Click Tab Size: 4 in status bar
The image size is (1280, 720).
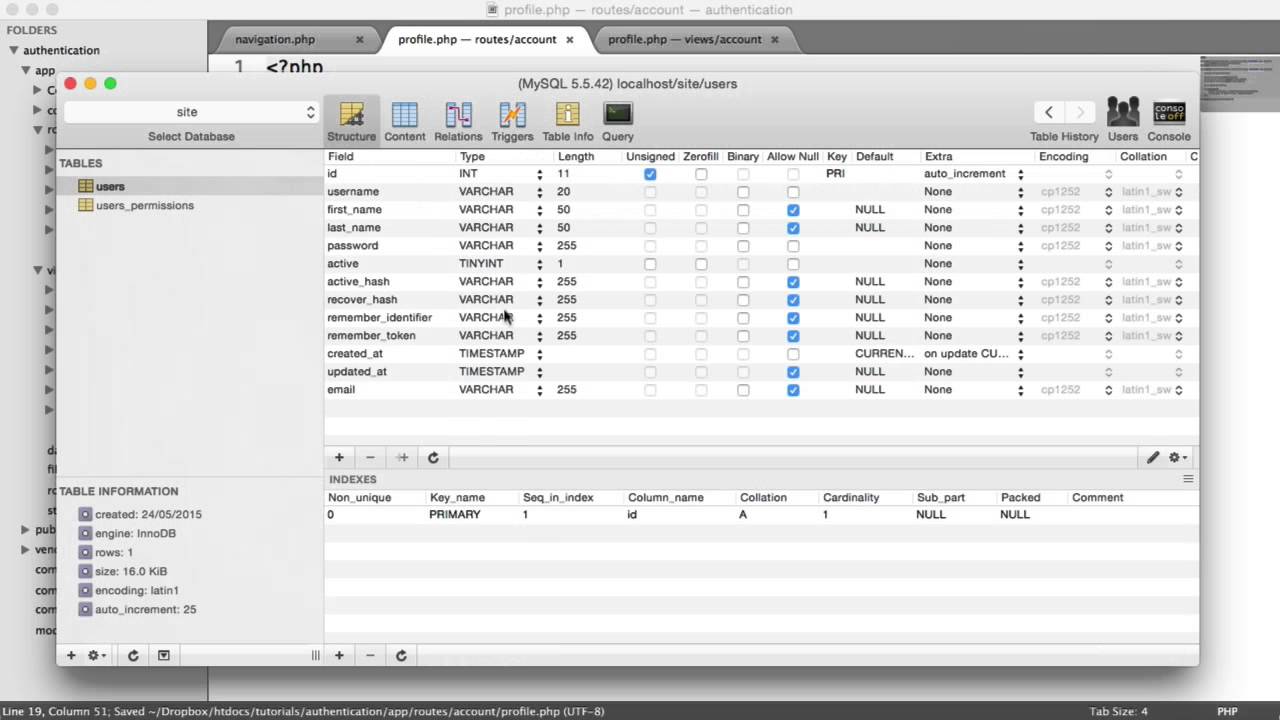[1118, 711]
